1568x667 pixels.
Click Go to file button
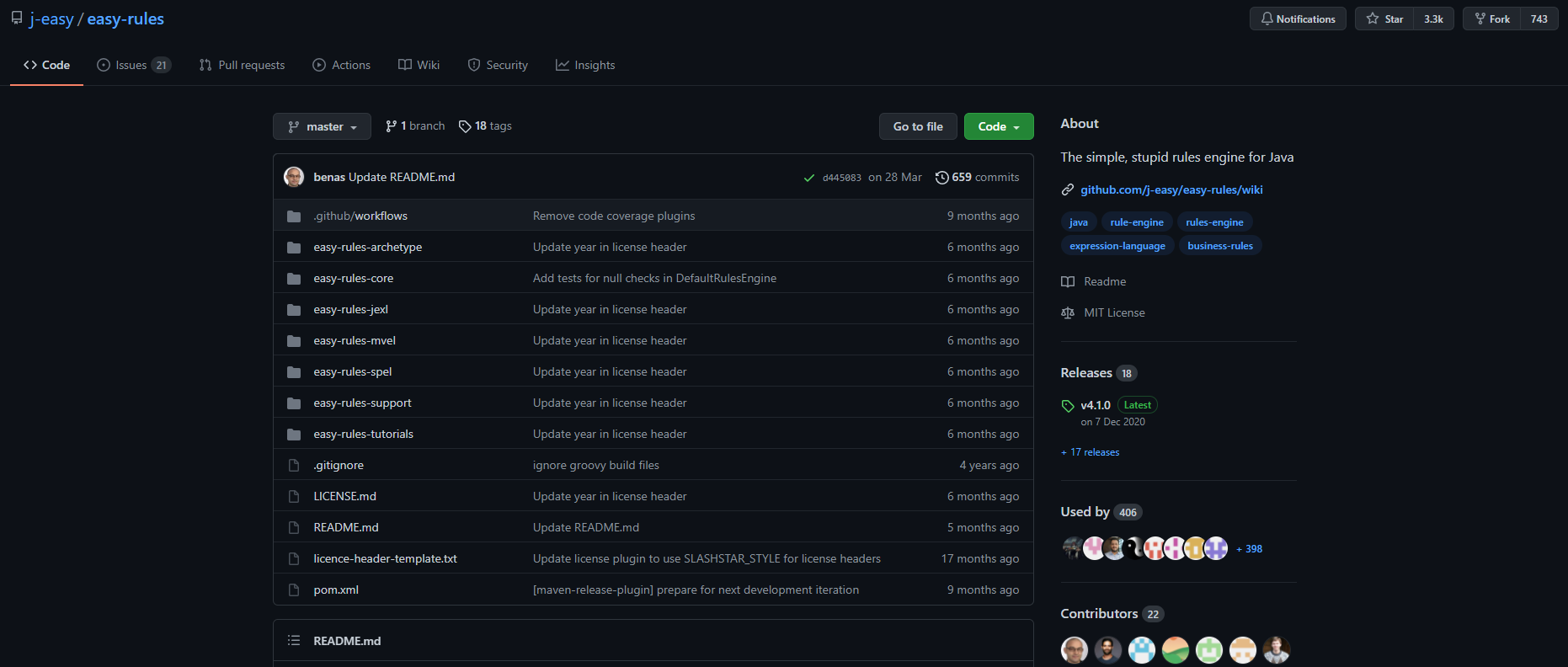(918, 126)
